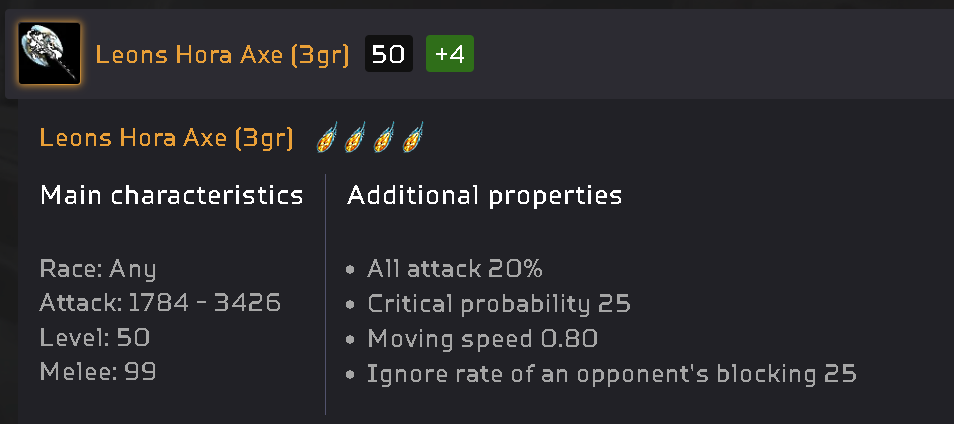Click the Moving speed 0.80 property
Viewport: 954px width, 424px height.
point(482,338)
